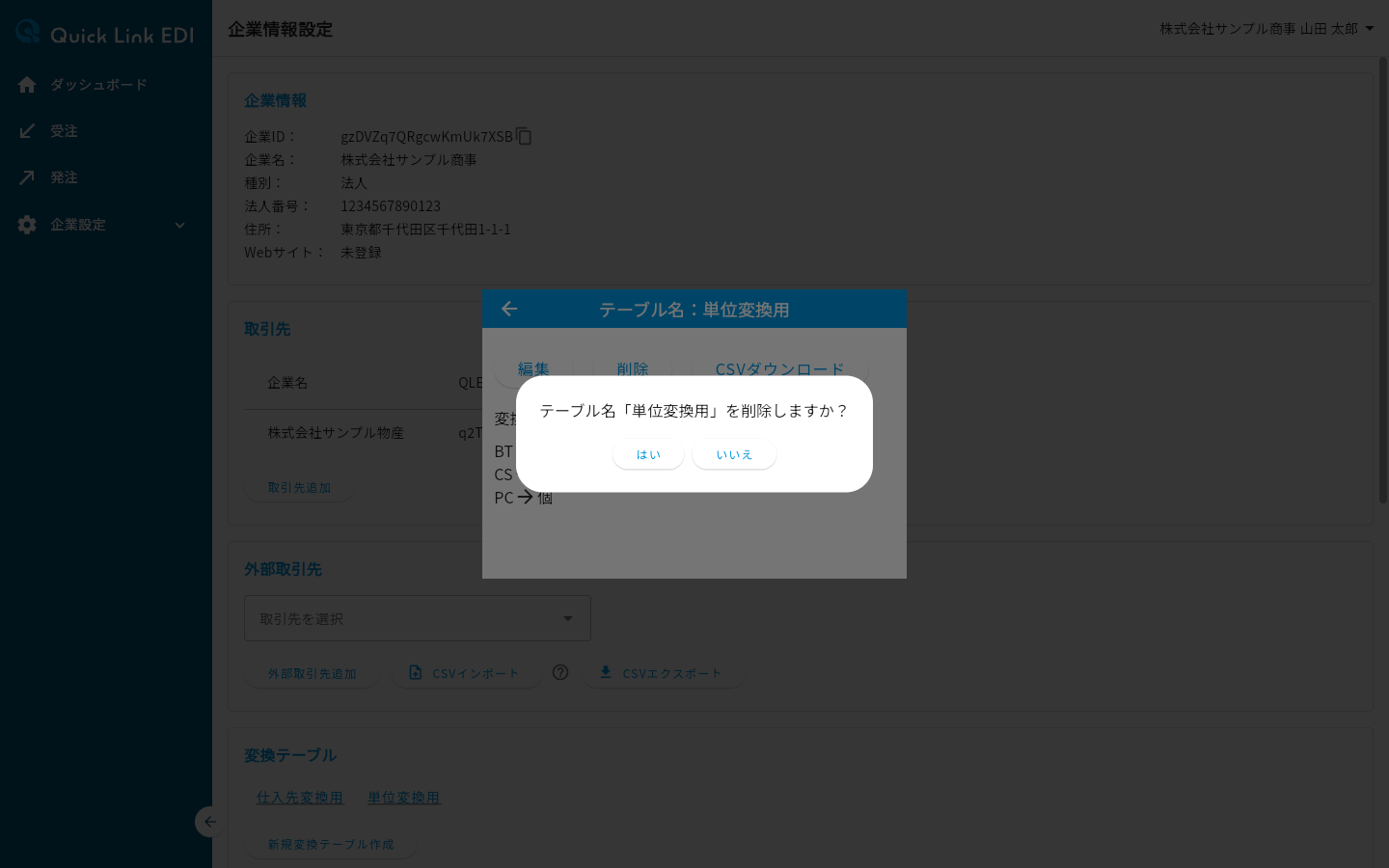
Task: Click the 取引先追加 button
Action: (299, 488)
